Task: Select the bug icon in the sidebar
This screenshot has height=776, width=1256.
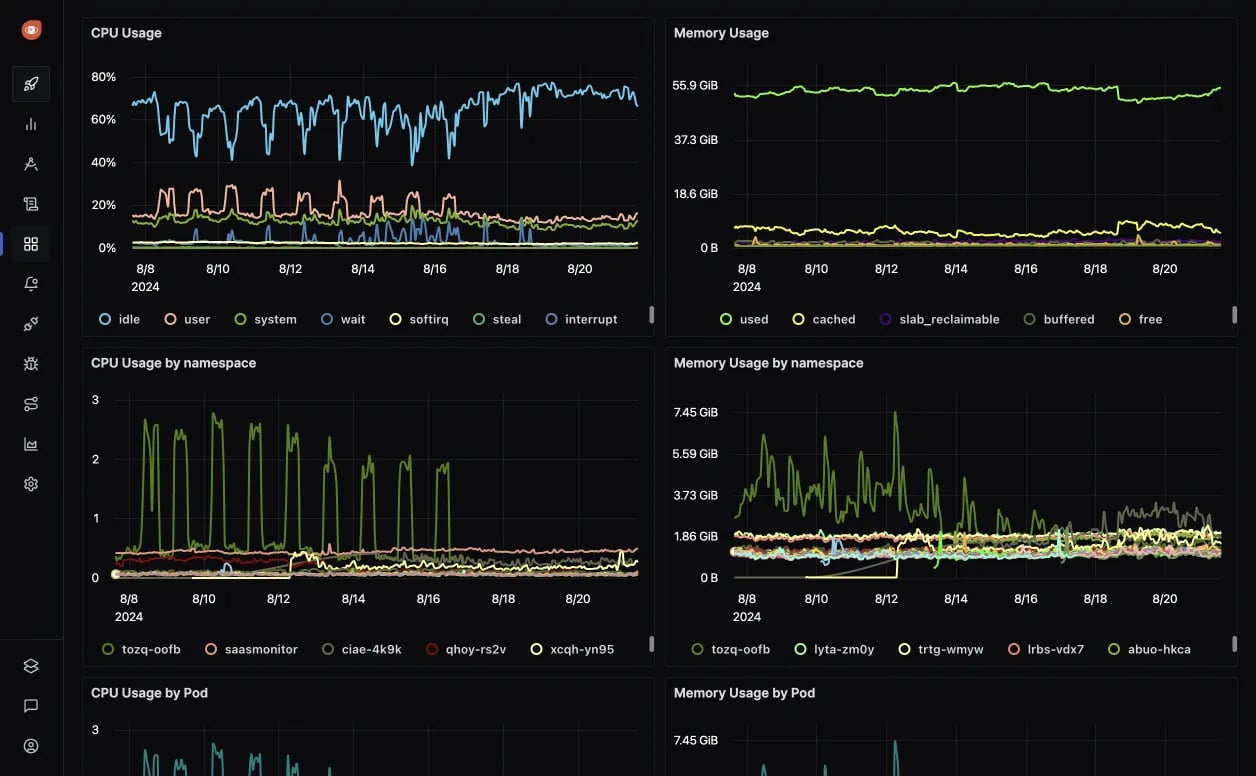Action: 30,363
